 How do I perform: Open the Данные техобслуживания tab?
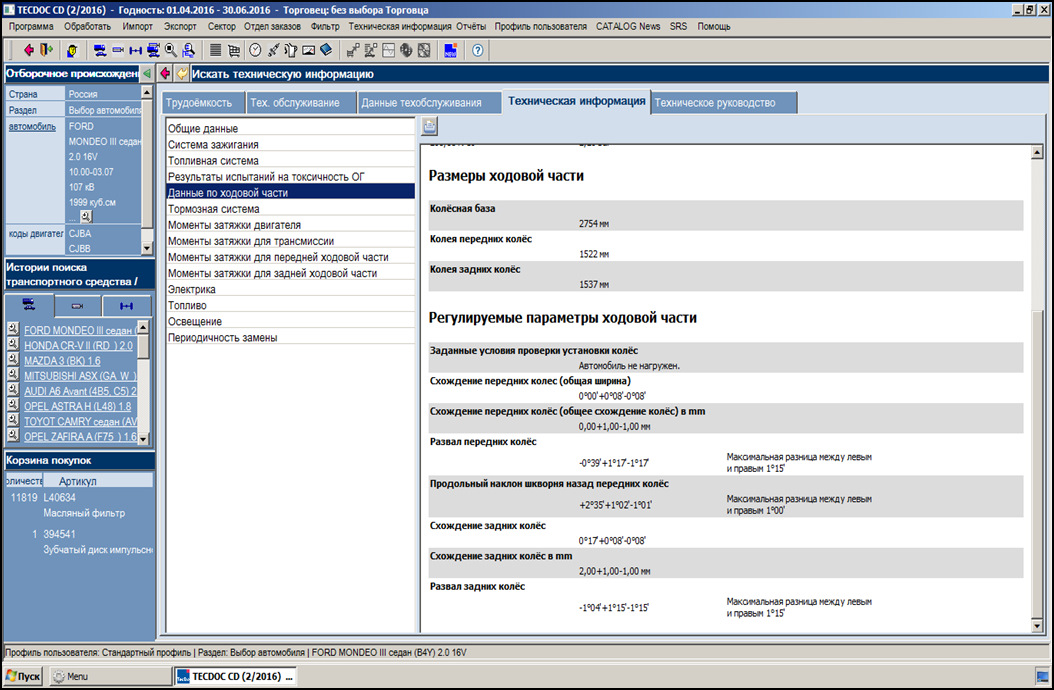pyautogui.click(x=429, y=103)
